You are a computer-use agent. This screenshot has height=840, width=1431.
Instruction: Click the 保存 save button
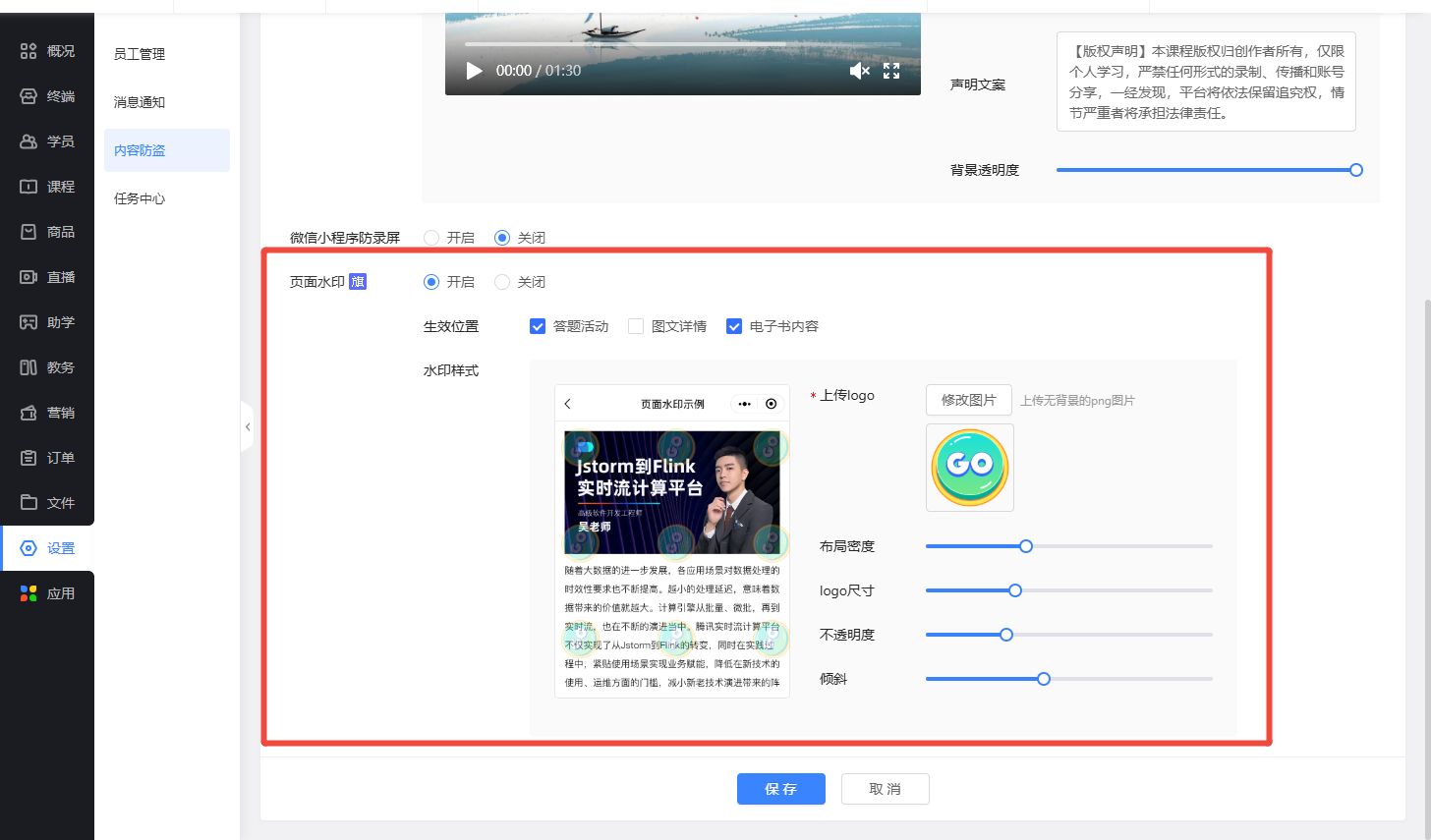click(780, 789)
